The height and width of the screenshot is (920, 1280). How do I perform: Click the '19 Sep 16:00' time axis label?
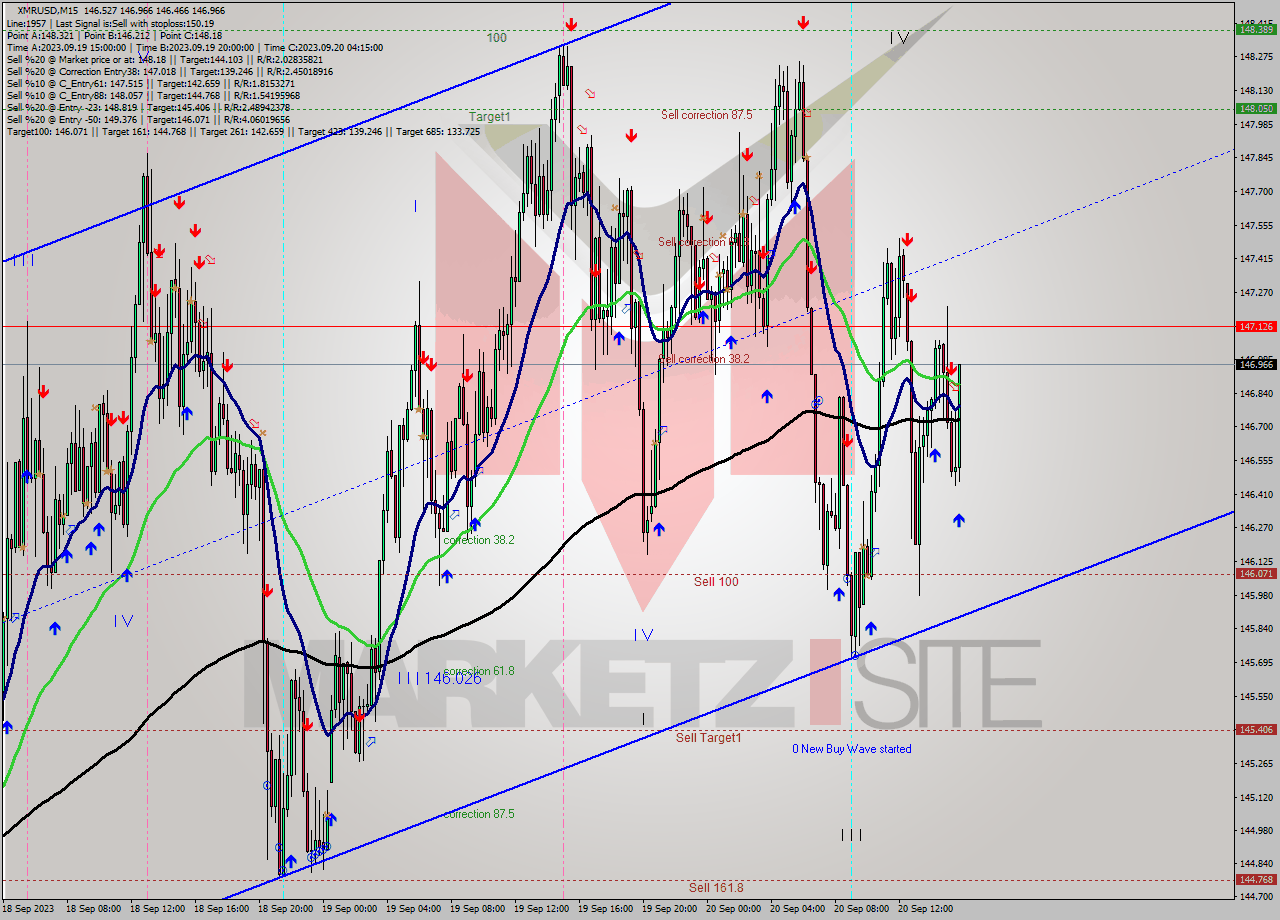605,909
